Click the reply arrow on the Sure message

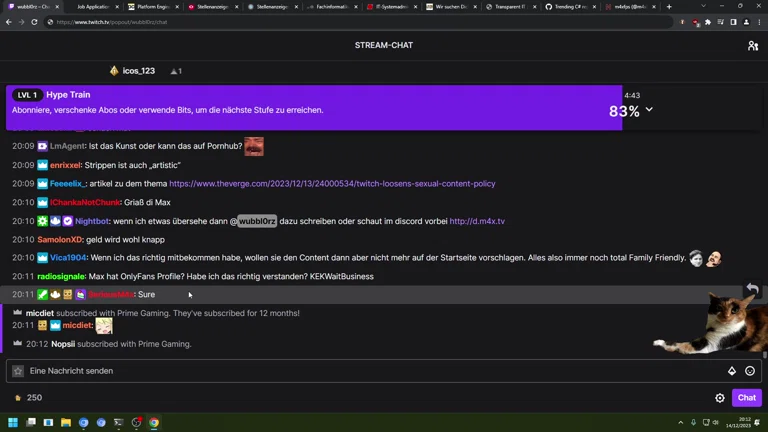(752, 289)
